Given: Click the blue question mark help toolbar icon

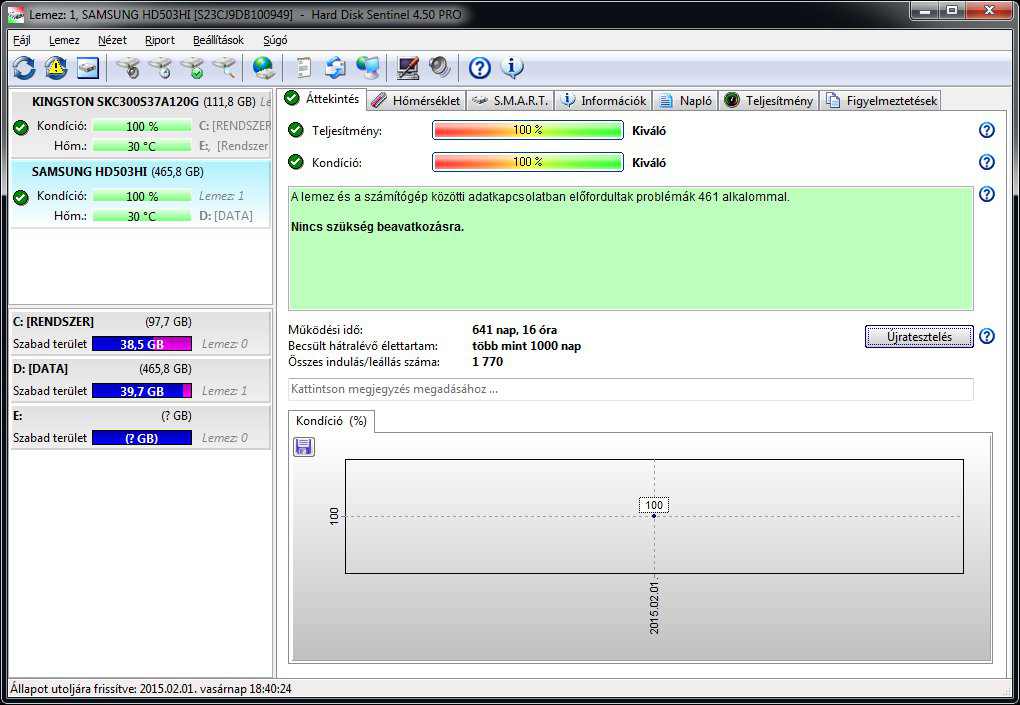Looking at the screenshot, I should click(479, 68).
